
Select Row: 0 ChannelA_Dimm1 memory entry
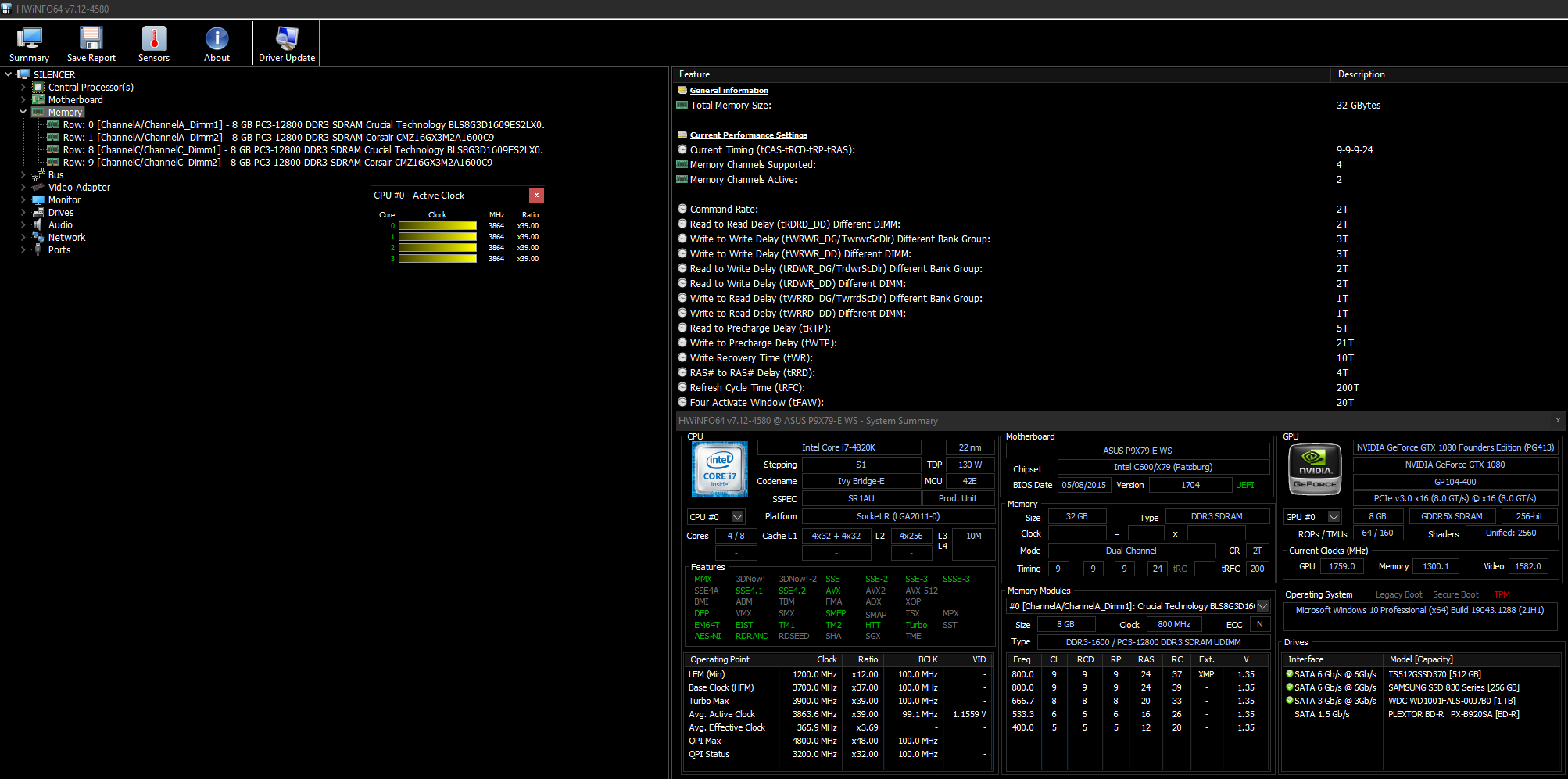(x=304, y=125)
